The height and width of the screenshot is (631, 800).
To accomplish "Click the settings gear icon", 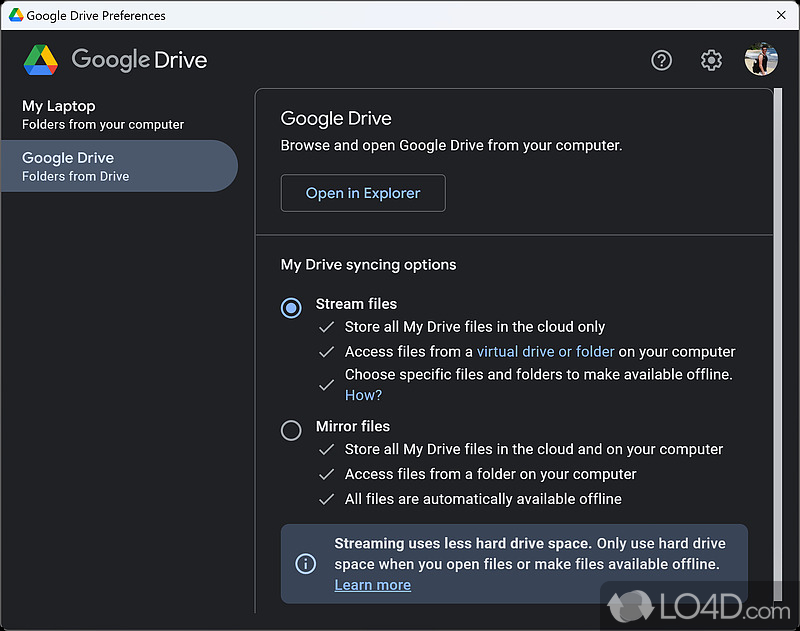I will click(x=711, y=60).
